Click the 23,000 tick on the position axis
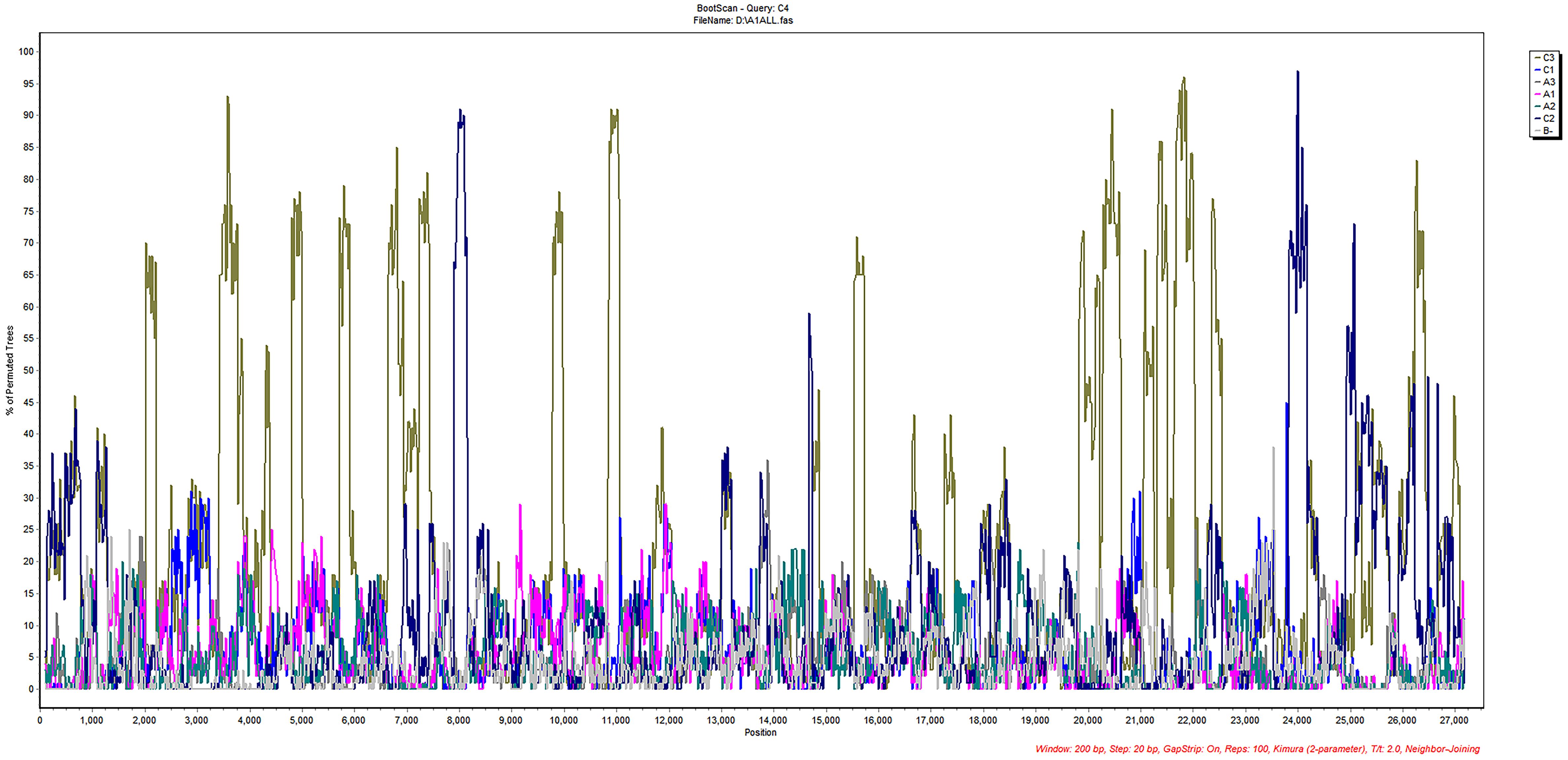This screenshot has width=1568, height=760. [1245, 720]
